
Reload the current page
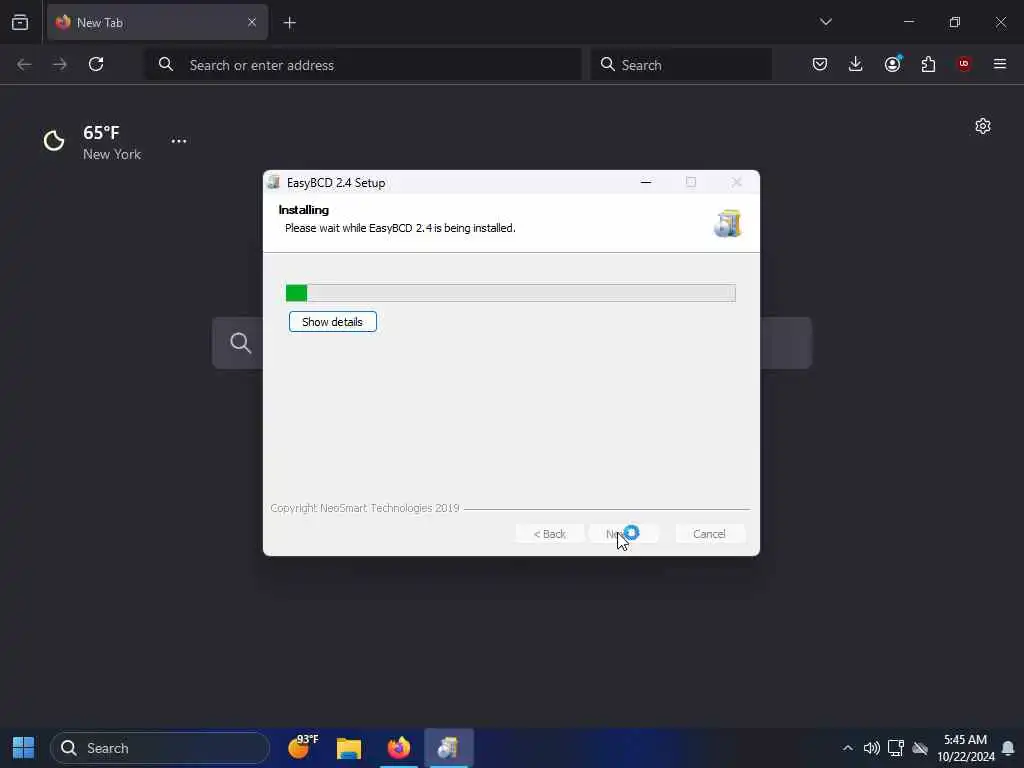(x=96, y=64)
